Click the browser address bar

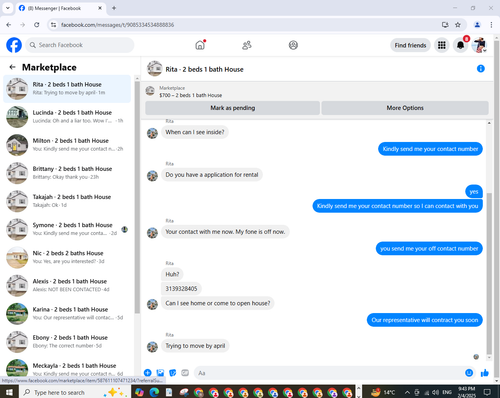(247, 25)
